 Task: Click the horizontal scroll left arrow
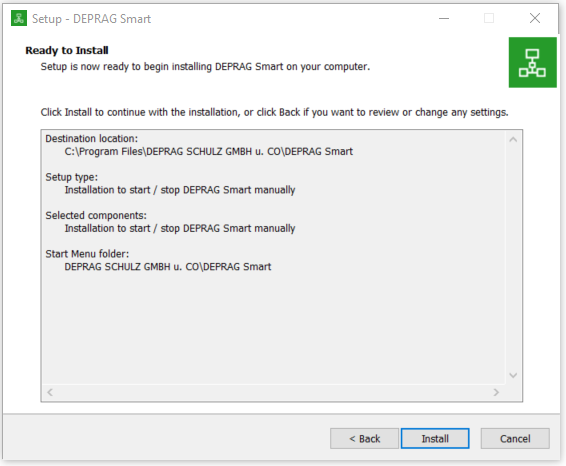coord(50,392)
